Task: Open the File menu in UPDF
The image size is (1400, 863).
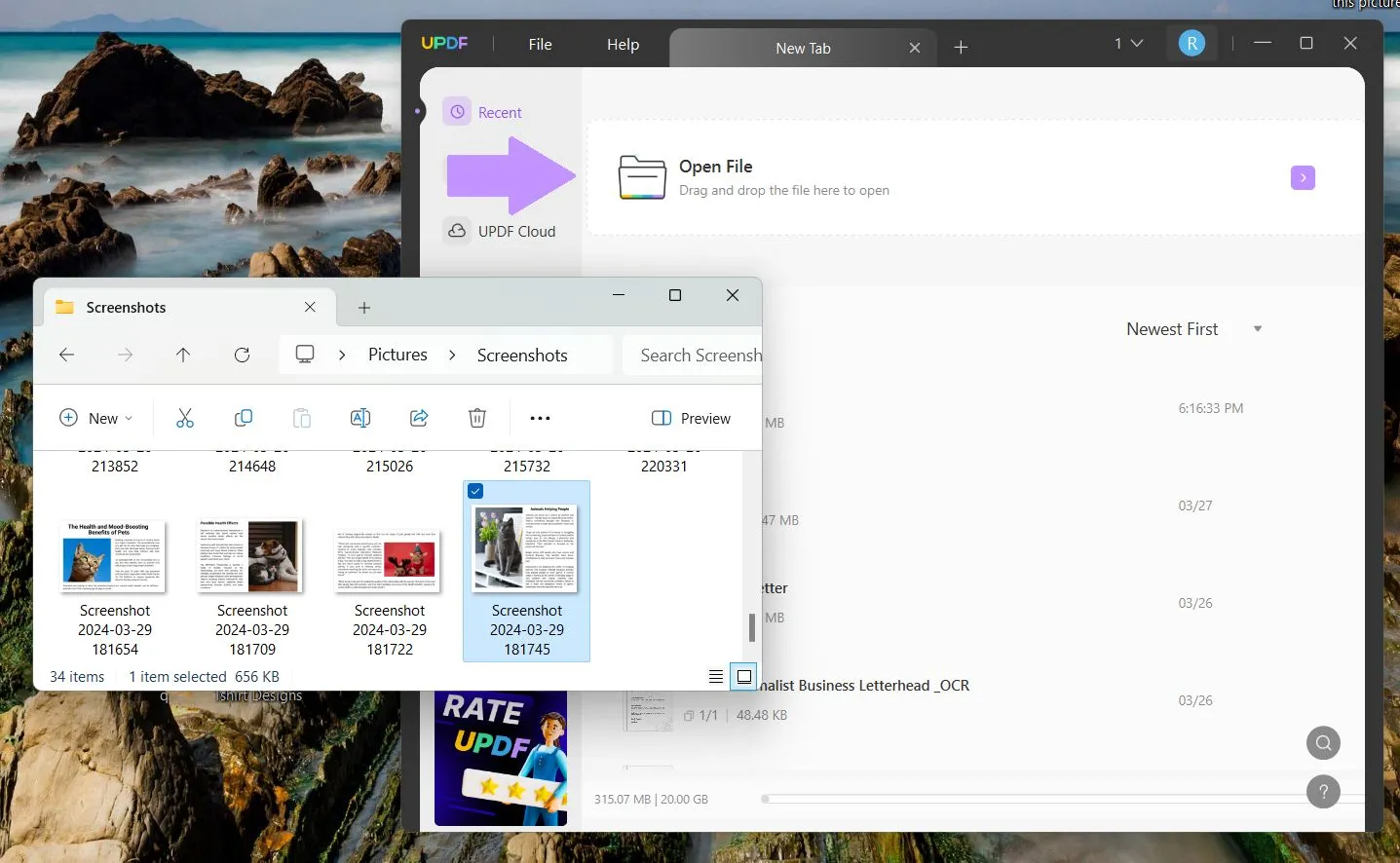Action: [540, 44]
